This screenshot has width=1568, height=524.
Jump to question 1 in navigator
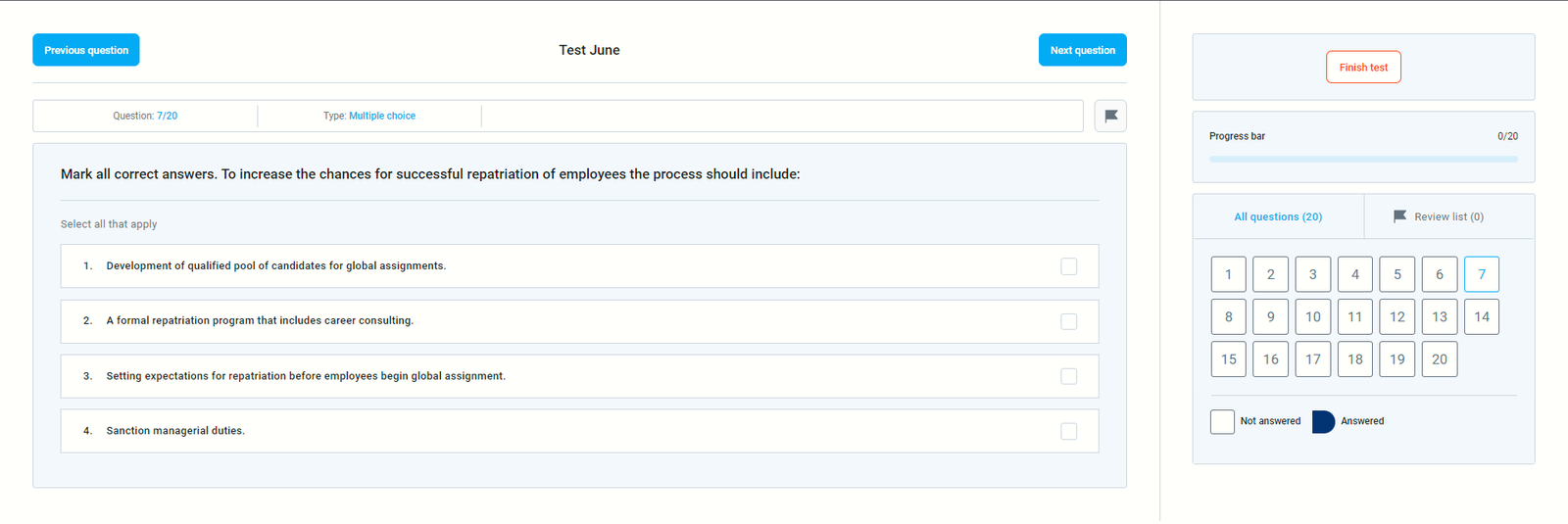(x=1228, y=274)
